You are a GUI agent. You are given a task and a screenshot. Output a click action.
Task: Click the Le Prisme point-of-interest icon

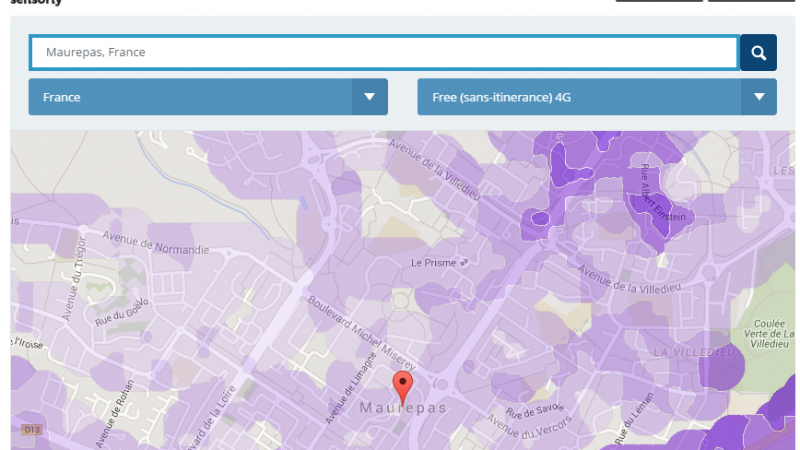(x=463, y=262)
